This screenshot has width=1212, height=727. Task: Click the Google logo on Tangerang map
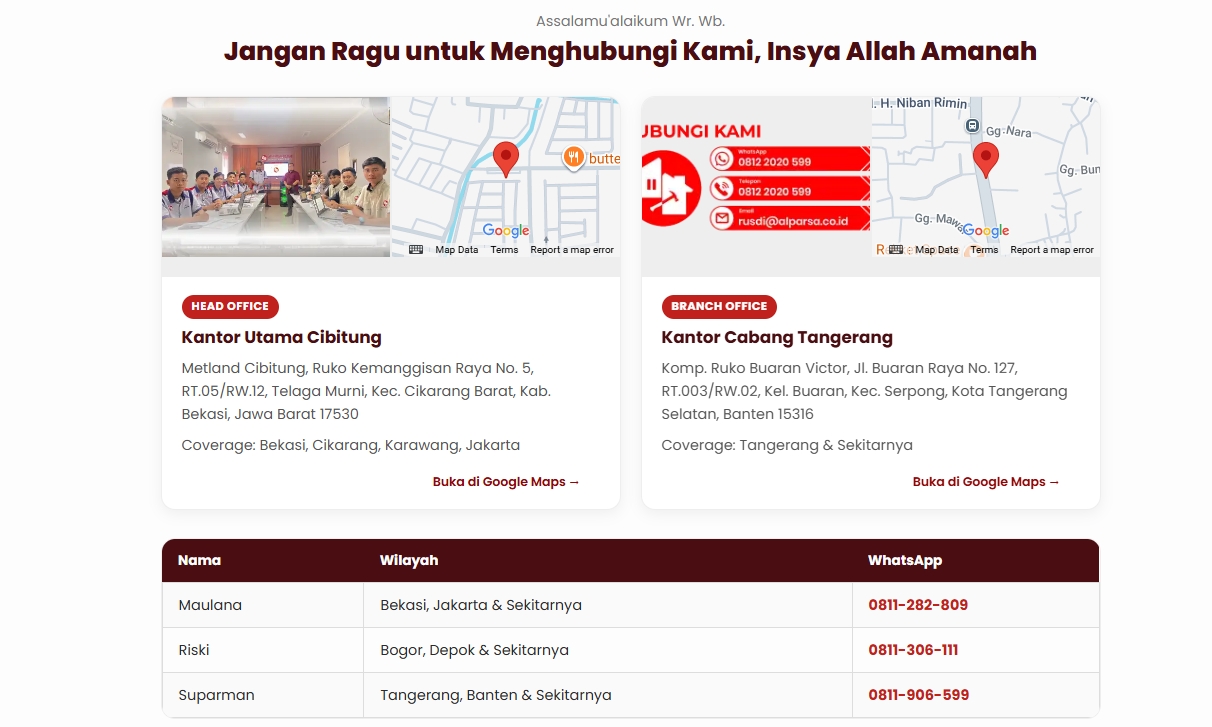coord(986,231)
